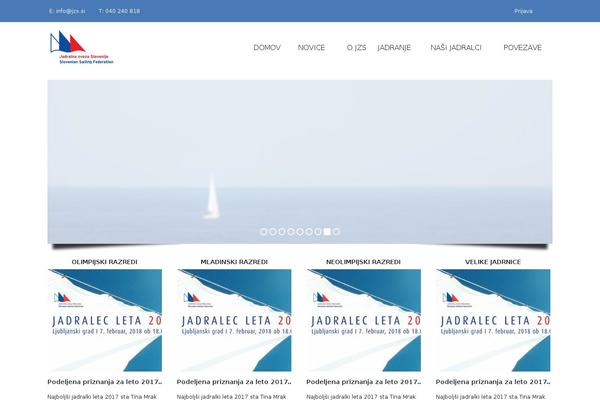Open the NEOLIMPIJSKI RAZREDI heading

click(363, 262)
